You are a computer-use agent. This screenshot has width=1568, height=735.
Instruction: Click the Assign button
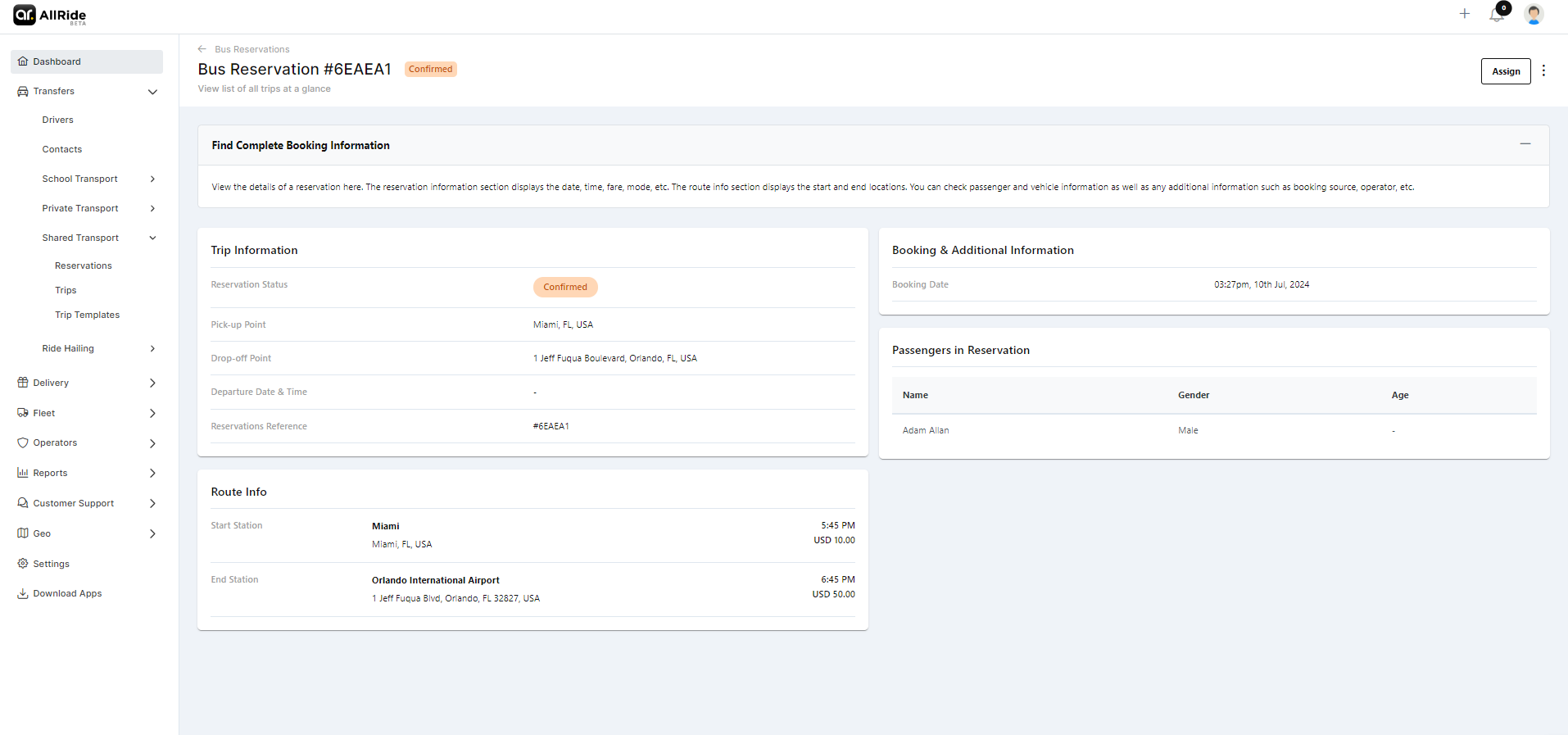pyautogui.click(x=1505, y=71)
